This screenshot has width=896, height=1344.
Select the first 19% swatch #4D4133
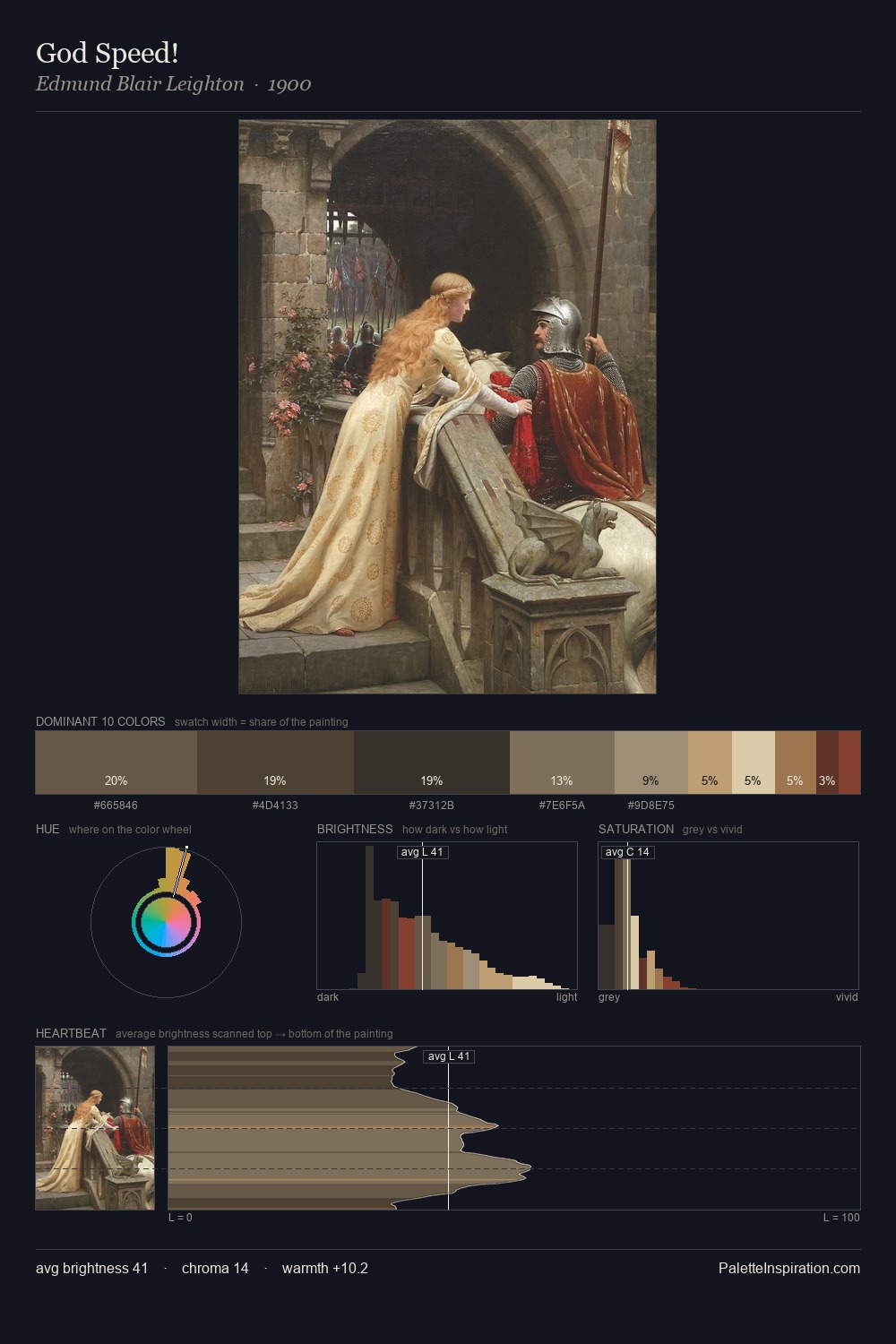pyautogui.click(x=275, y=762)
